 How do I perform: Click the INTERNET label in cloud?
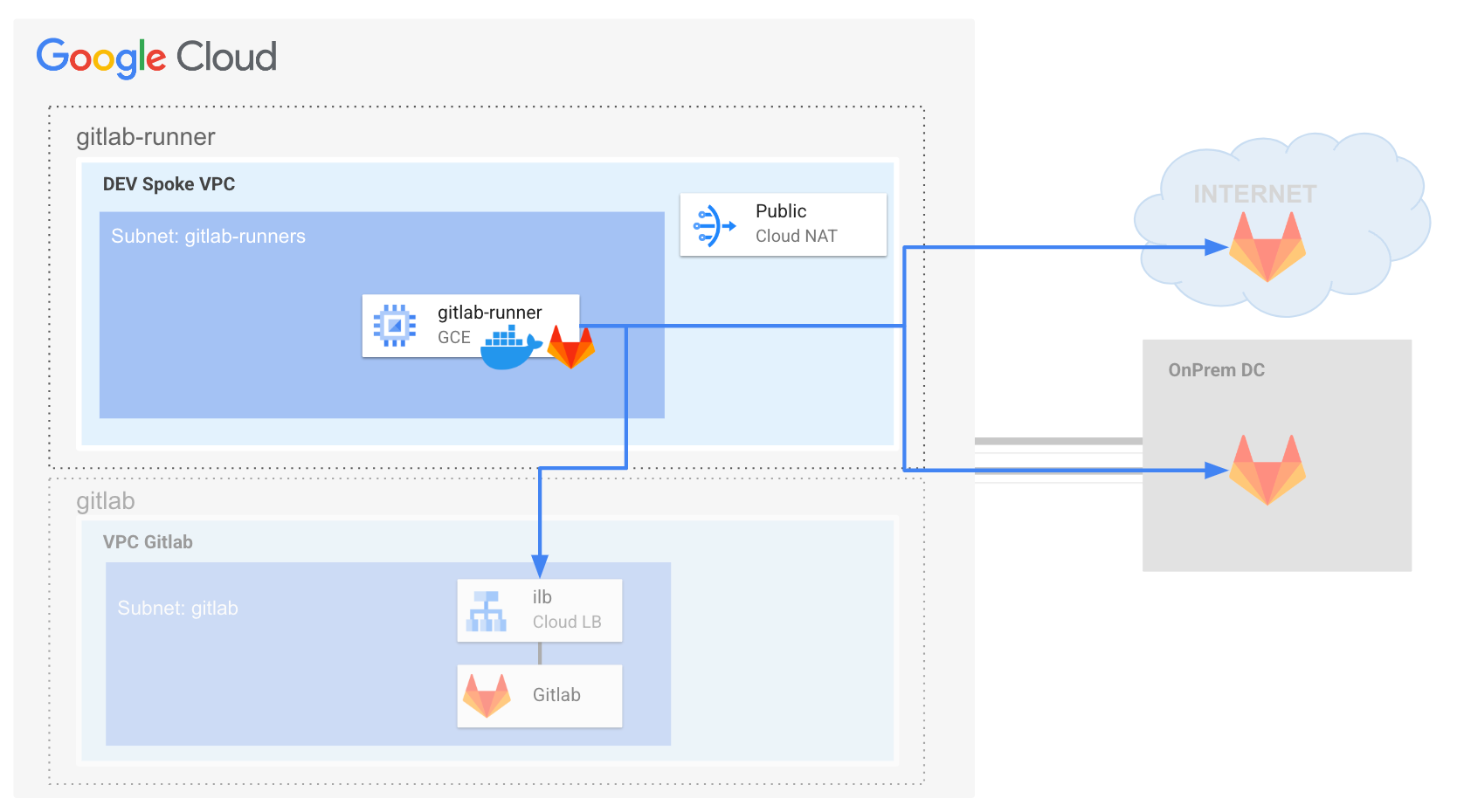[x=1255, y=194]
